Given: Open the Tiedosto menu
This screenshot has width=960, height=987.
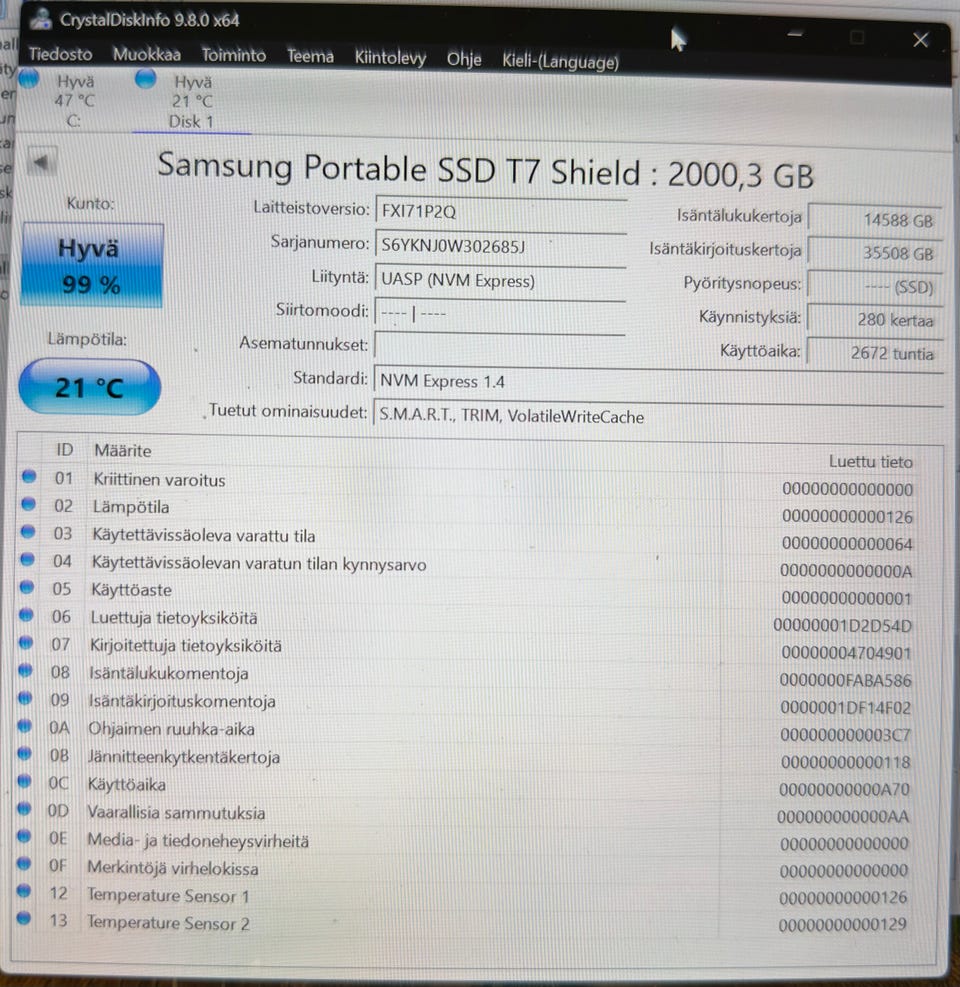Looking at the screenshot, I should 60,54.
